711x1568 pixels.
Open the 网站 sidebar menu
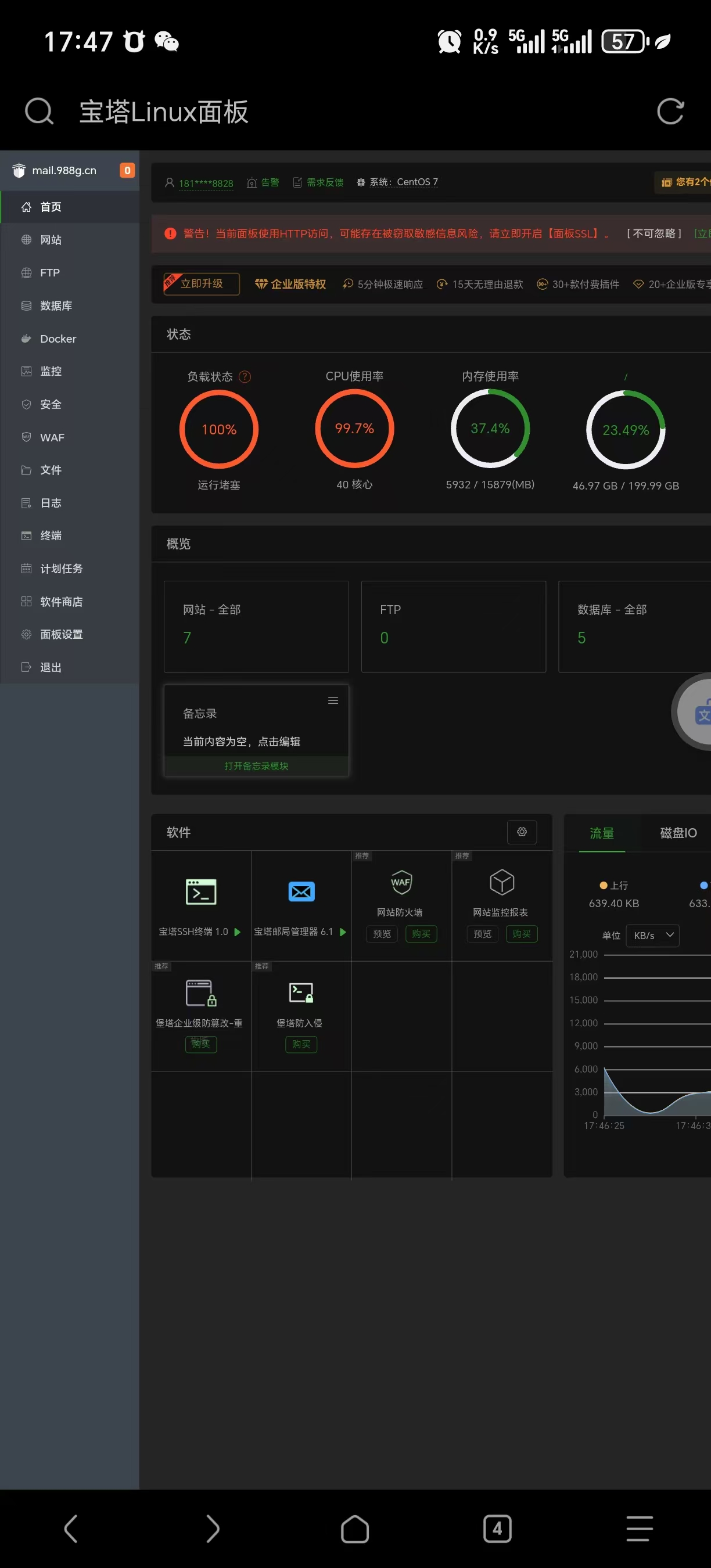point(70,240)
